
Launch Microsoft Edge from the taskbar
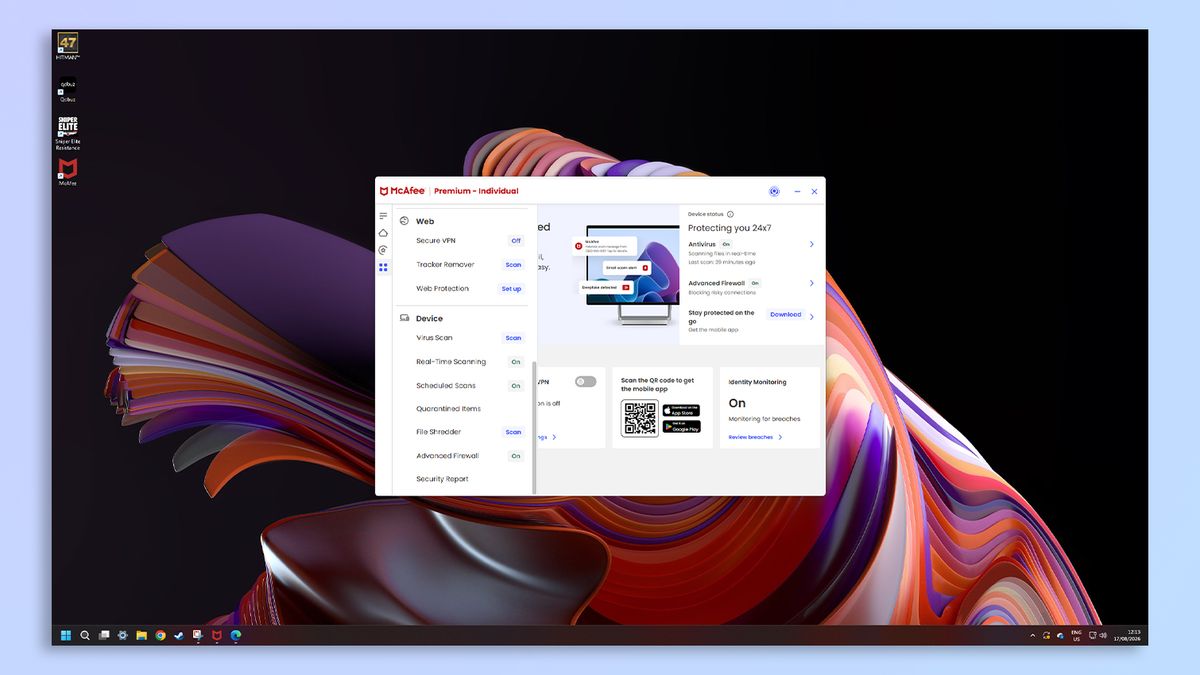tap(236, 635)
